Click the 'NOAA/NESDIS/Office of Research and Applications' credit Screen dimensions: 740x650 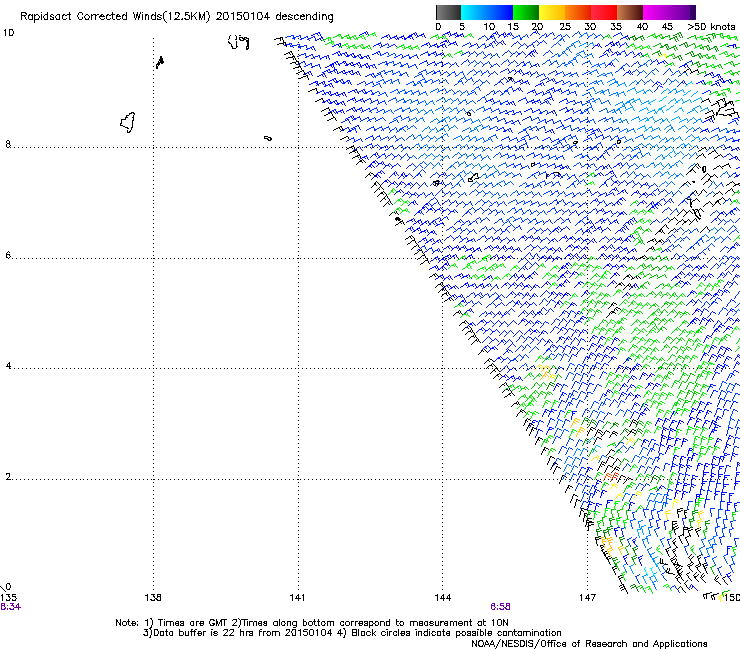[x=589, y=644]
